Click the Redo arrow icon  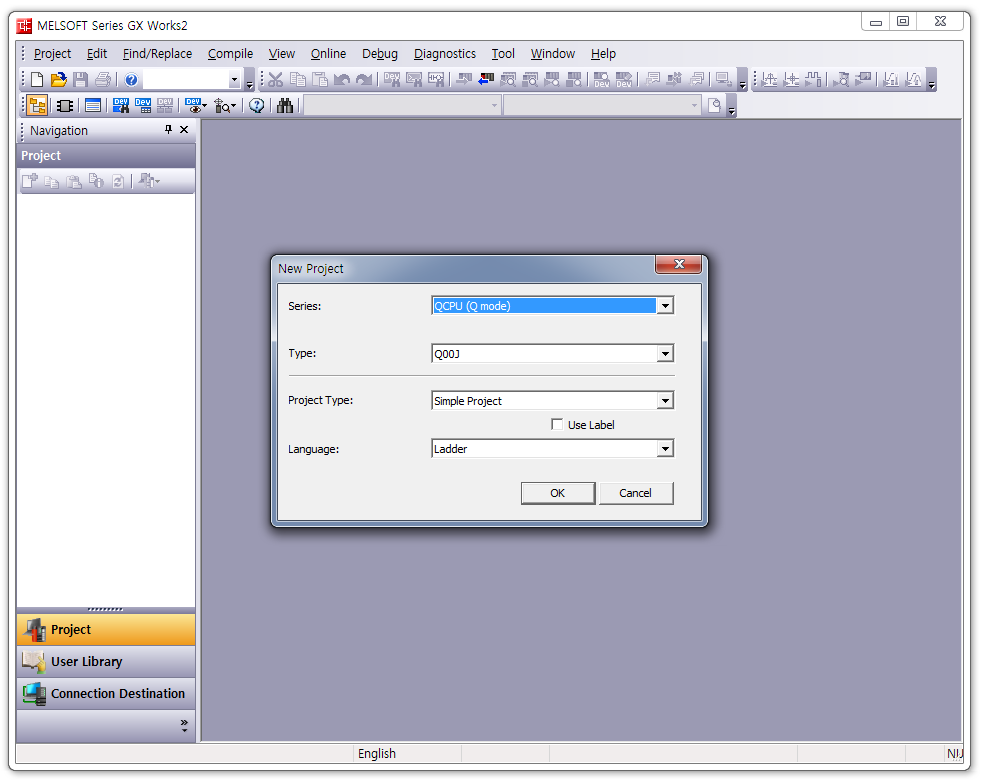pos(363,79)
